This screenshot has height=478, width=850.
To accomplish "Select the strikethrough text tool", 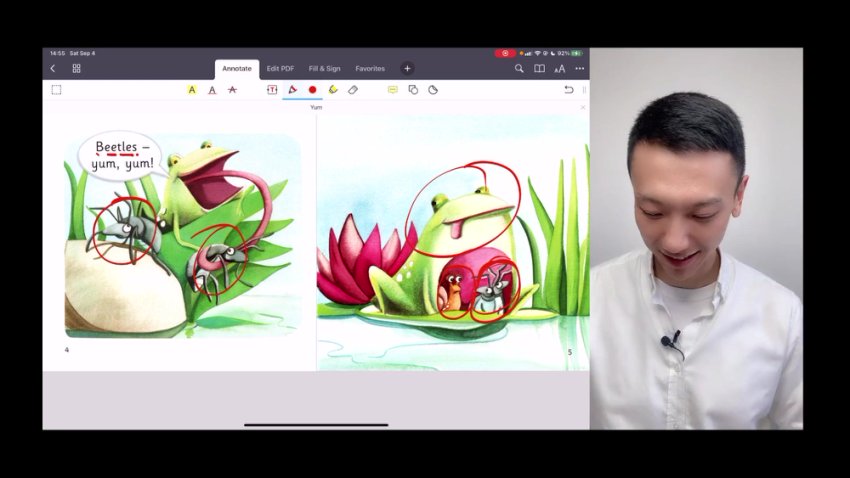I will coord(232,90).
